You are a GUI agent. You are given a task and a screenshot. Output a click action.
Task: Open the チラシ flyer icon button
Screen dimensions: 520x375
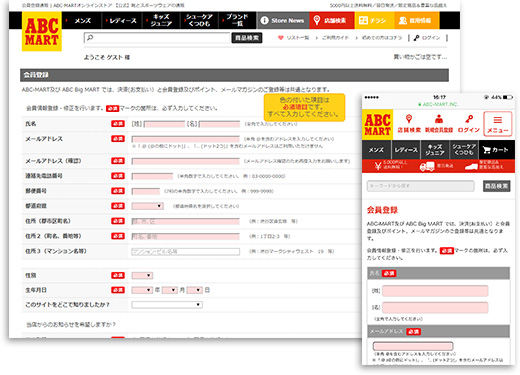[374, 20]
